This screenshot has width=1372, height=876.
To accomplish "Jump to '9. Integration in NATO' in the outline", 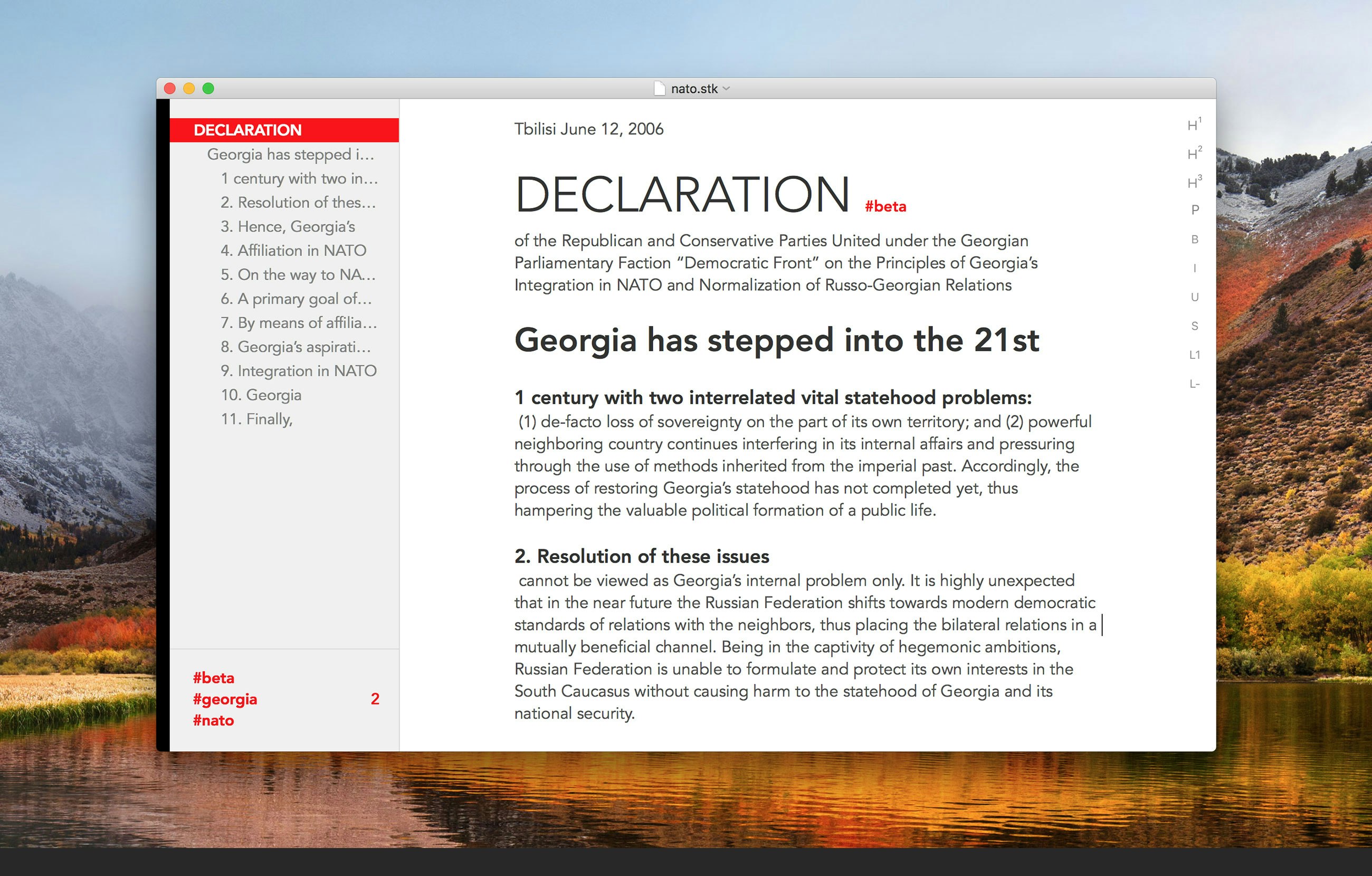I will click(299, 370).
